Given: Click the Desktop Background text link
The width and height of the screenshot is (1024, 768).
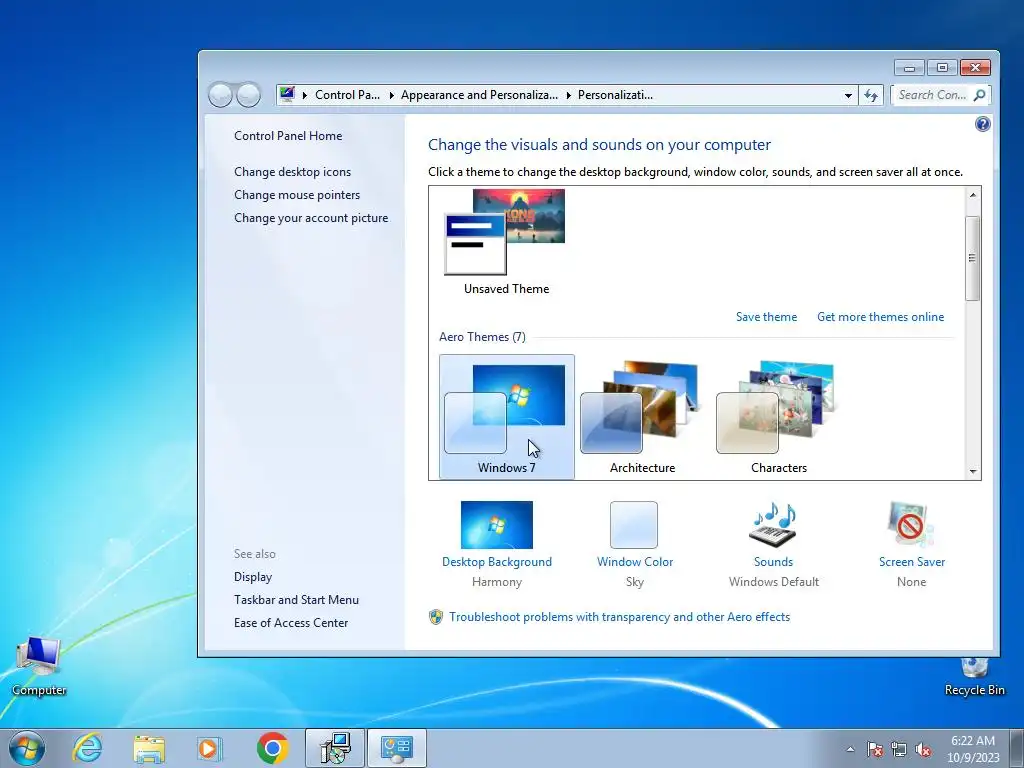Looking at the screenshot, I should pos(496,562).
